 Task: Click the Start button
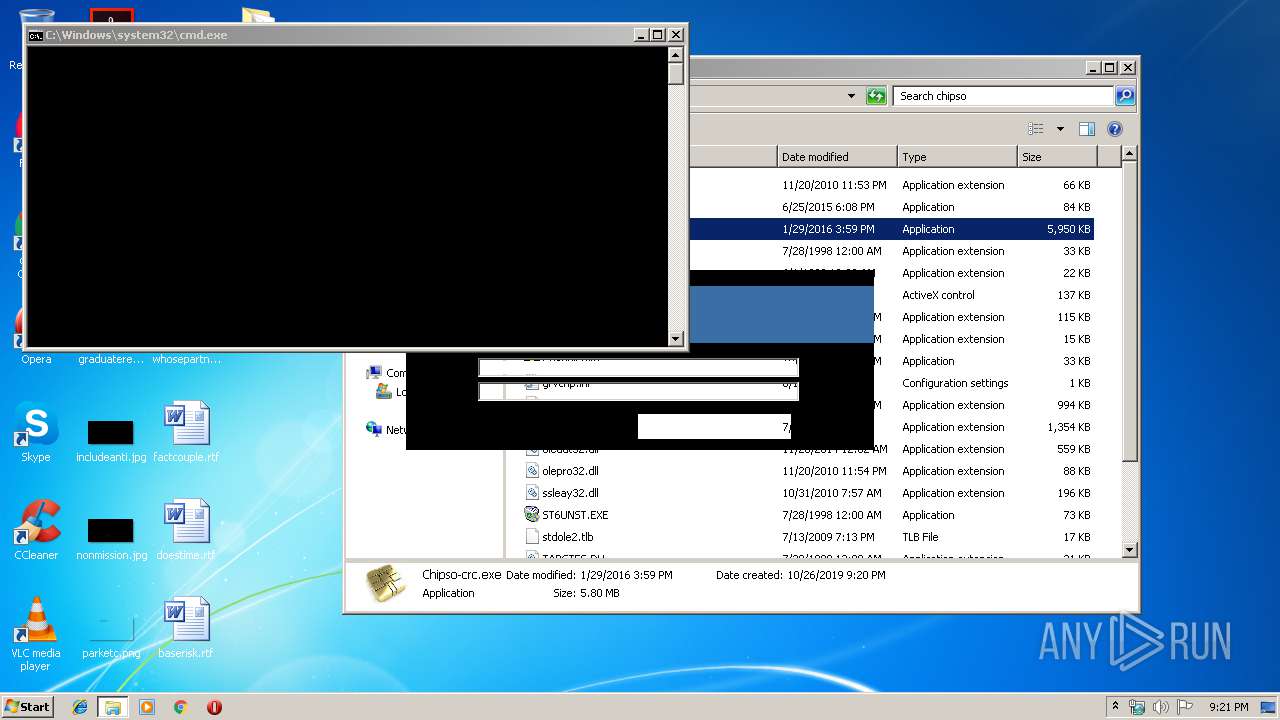coord(28,706)
